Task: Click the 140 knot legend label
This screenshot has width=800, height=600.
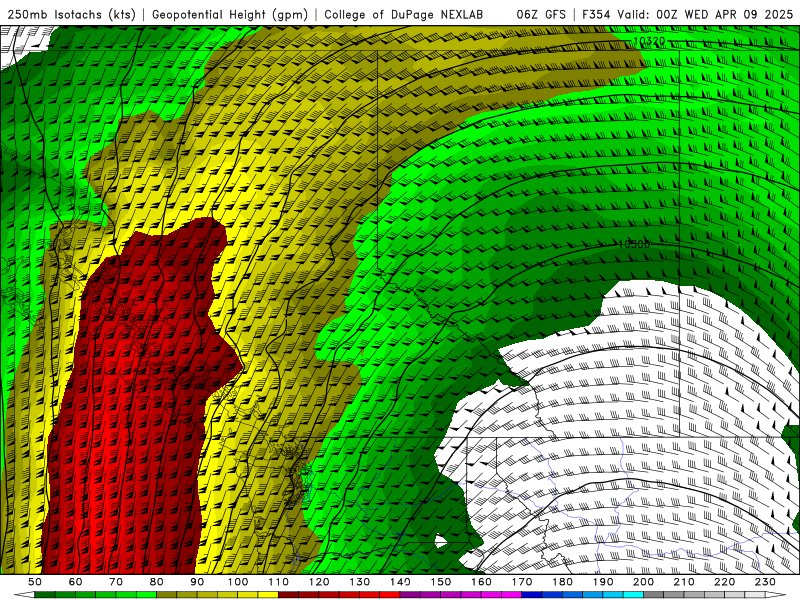Action: coord(400,582)
